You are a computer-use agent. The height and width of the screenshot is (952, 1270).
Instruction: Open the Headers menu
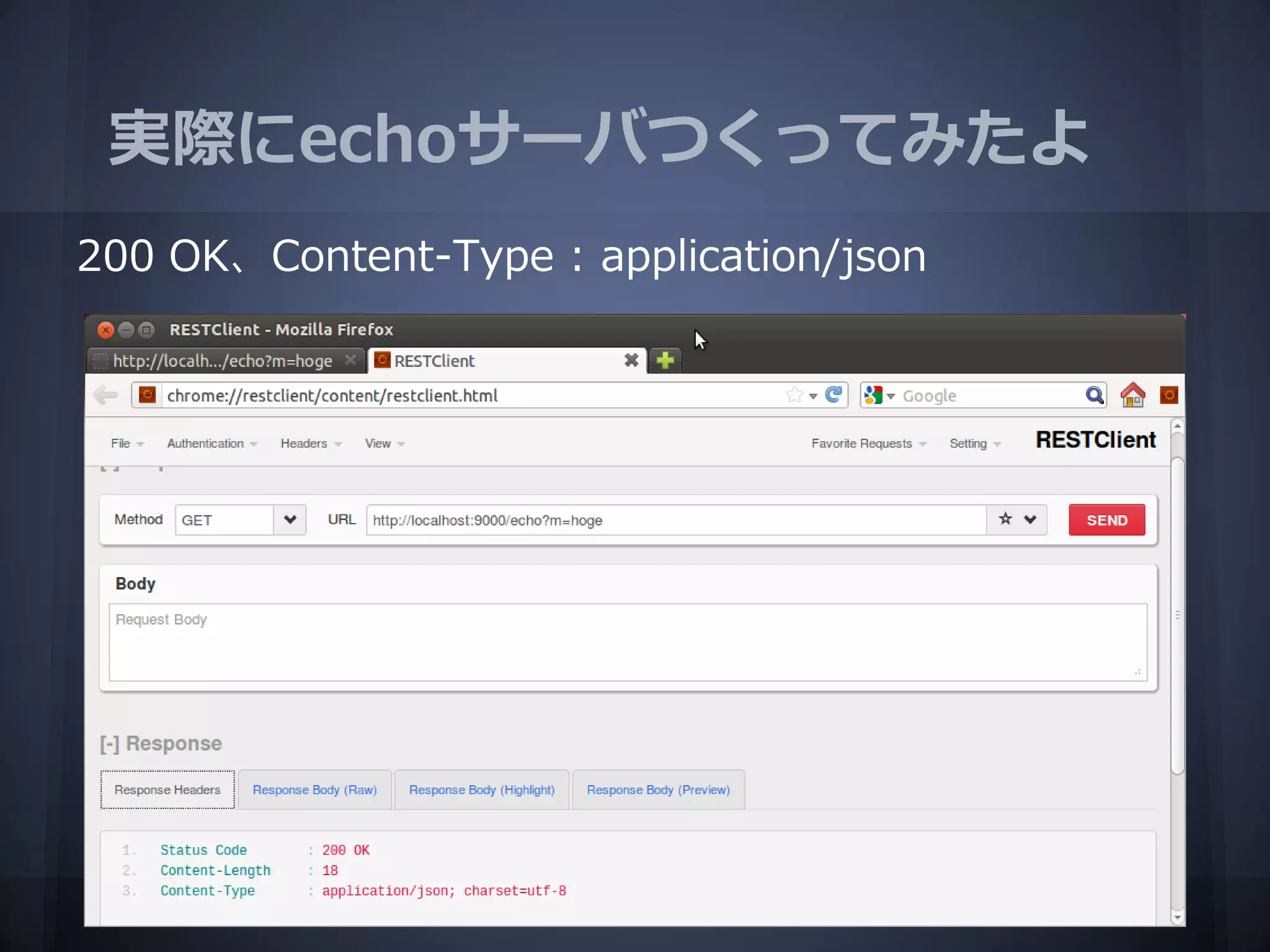click(x=311, y=444)
